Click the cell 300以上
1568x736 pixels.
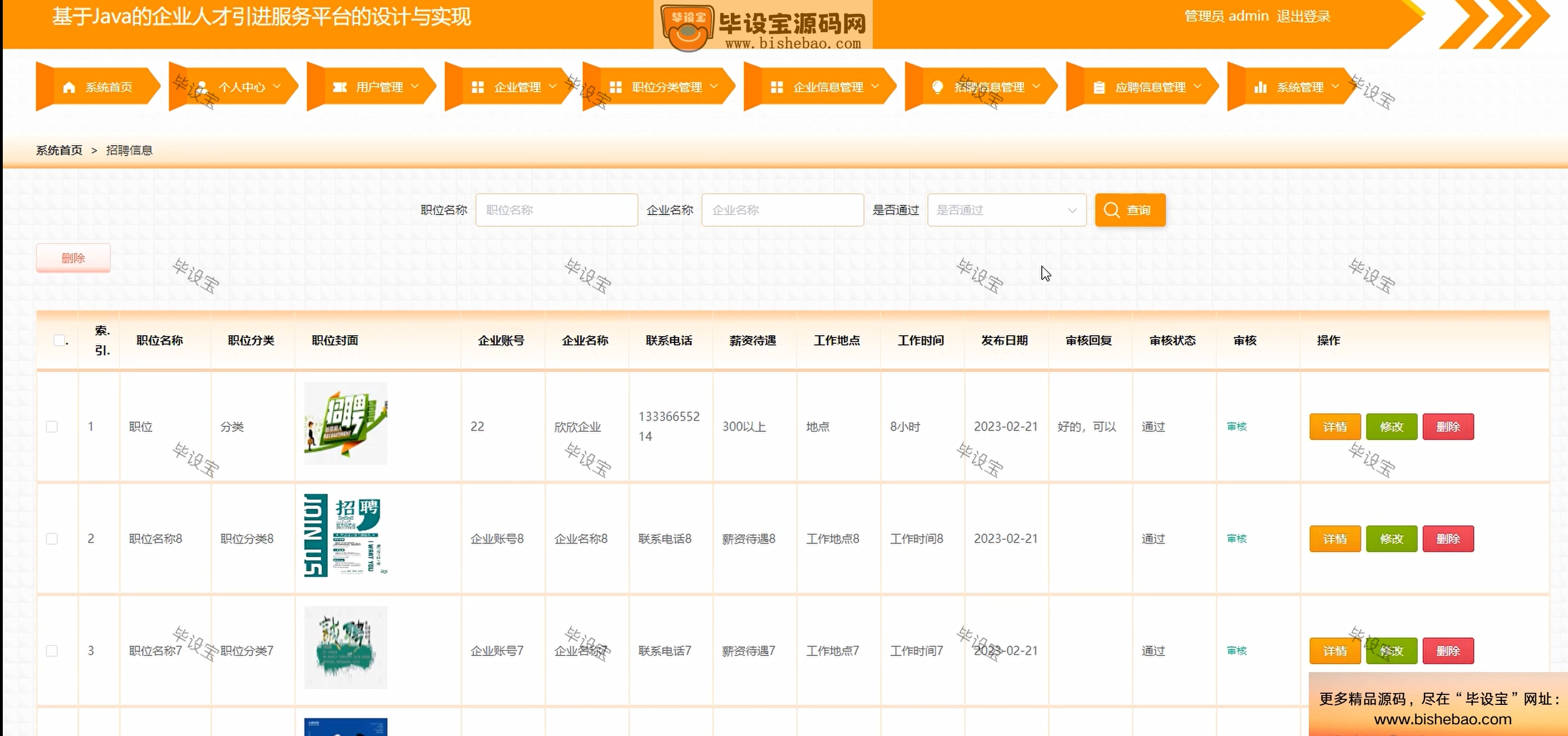(x=744, y=427)
